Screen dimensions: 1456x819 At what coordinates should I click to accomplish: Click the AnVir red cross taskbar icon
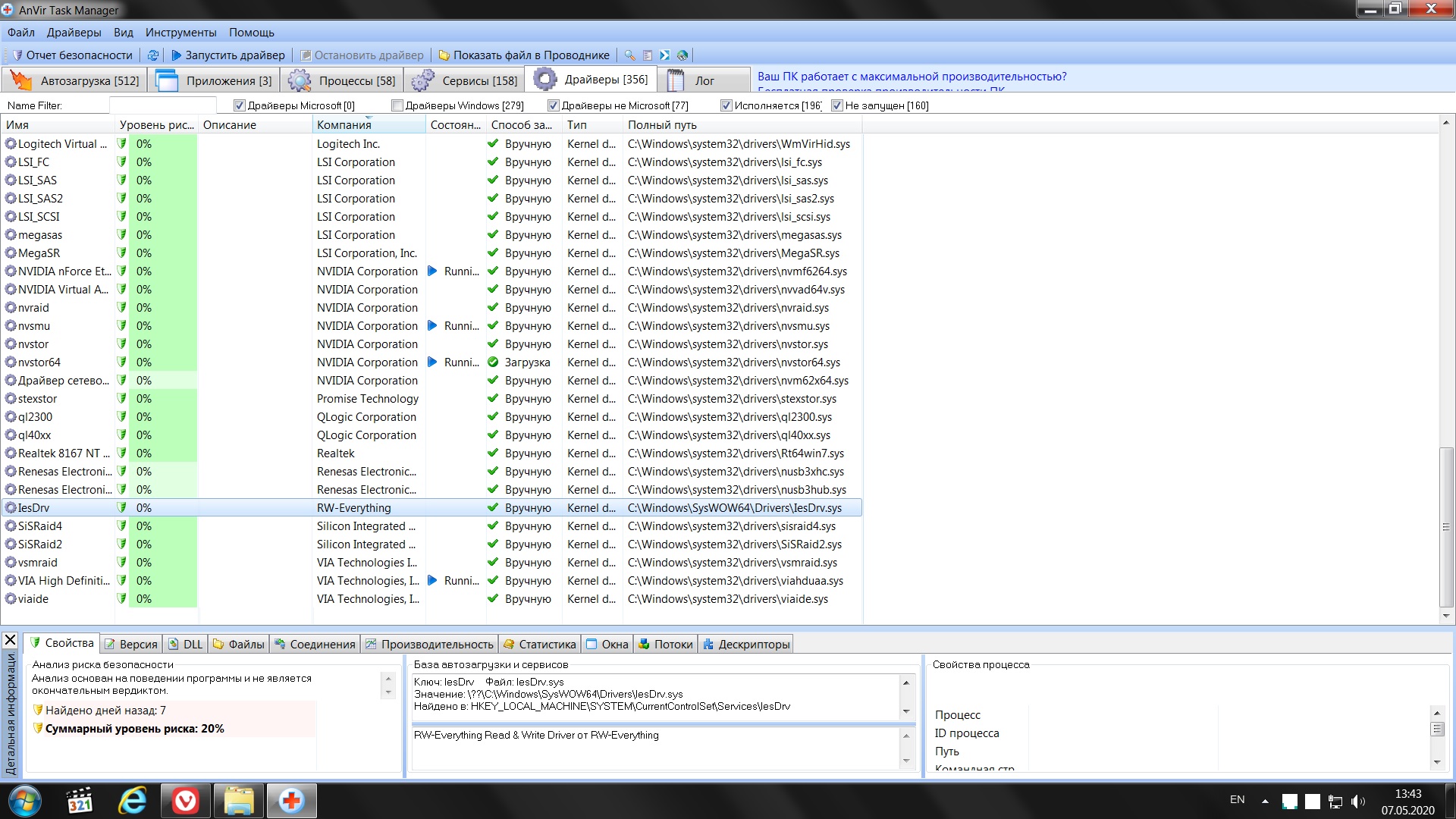tap(291, 801)
